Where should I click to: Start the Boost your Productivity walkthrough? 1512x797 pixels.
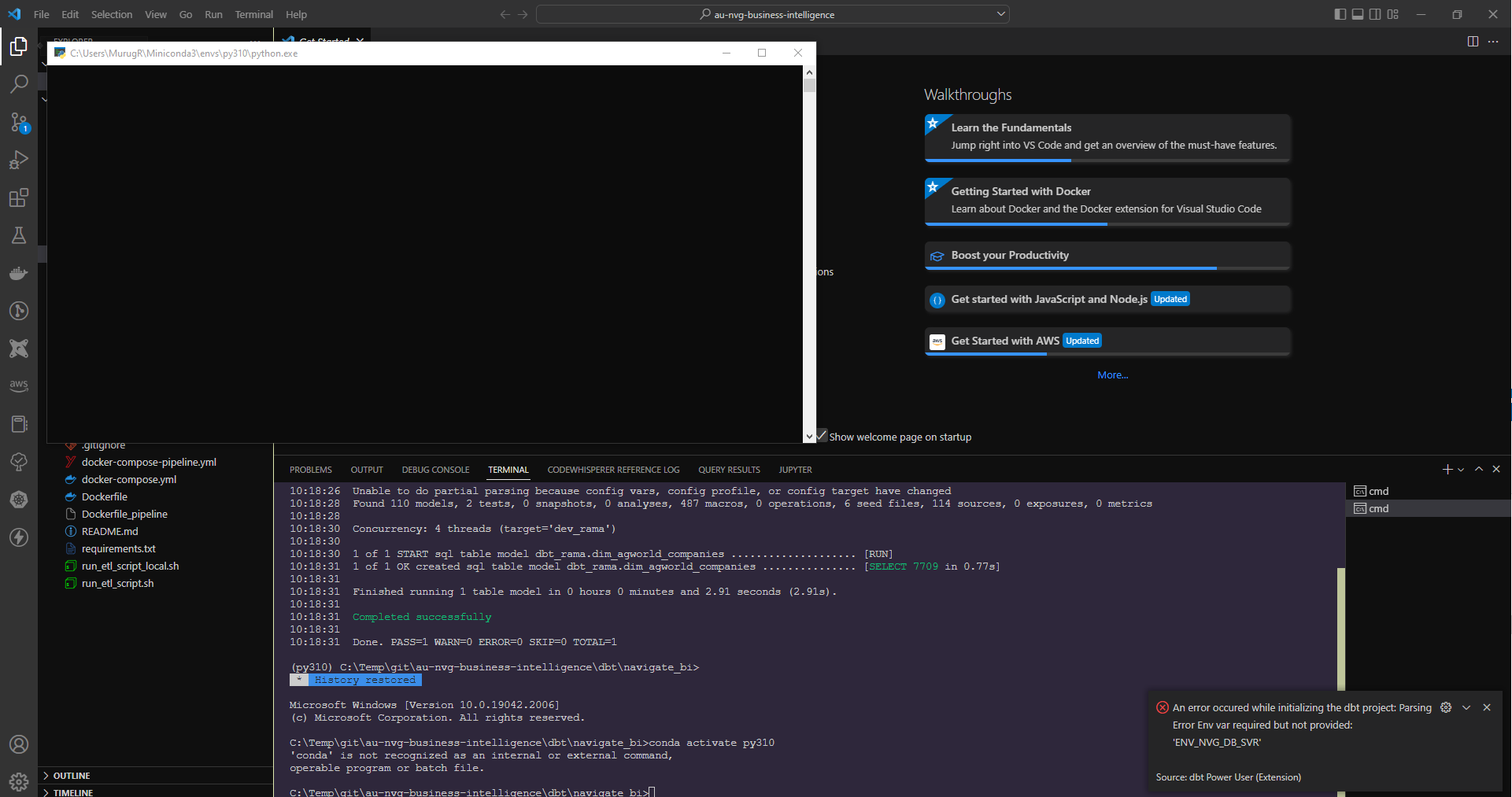point(1010,254)
